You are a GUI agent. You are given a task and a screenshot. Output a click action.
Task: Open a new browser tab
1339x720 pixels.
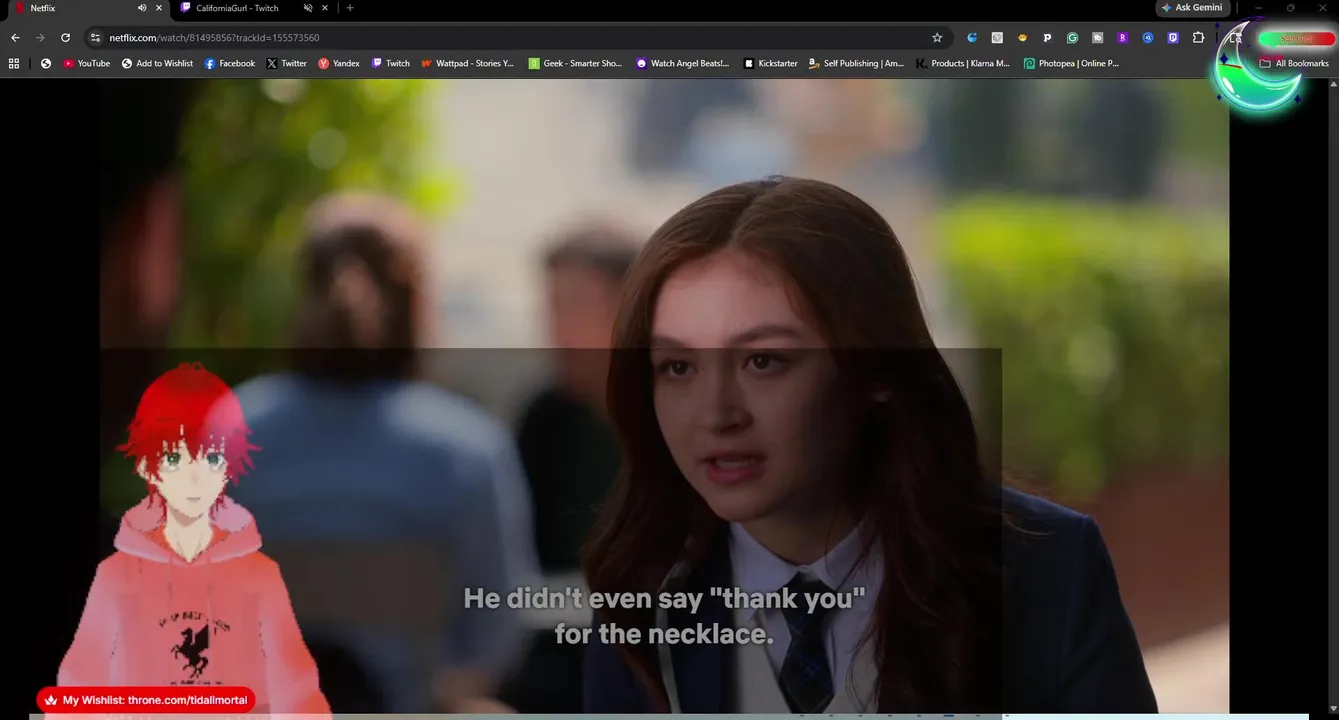(349, 8)
